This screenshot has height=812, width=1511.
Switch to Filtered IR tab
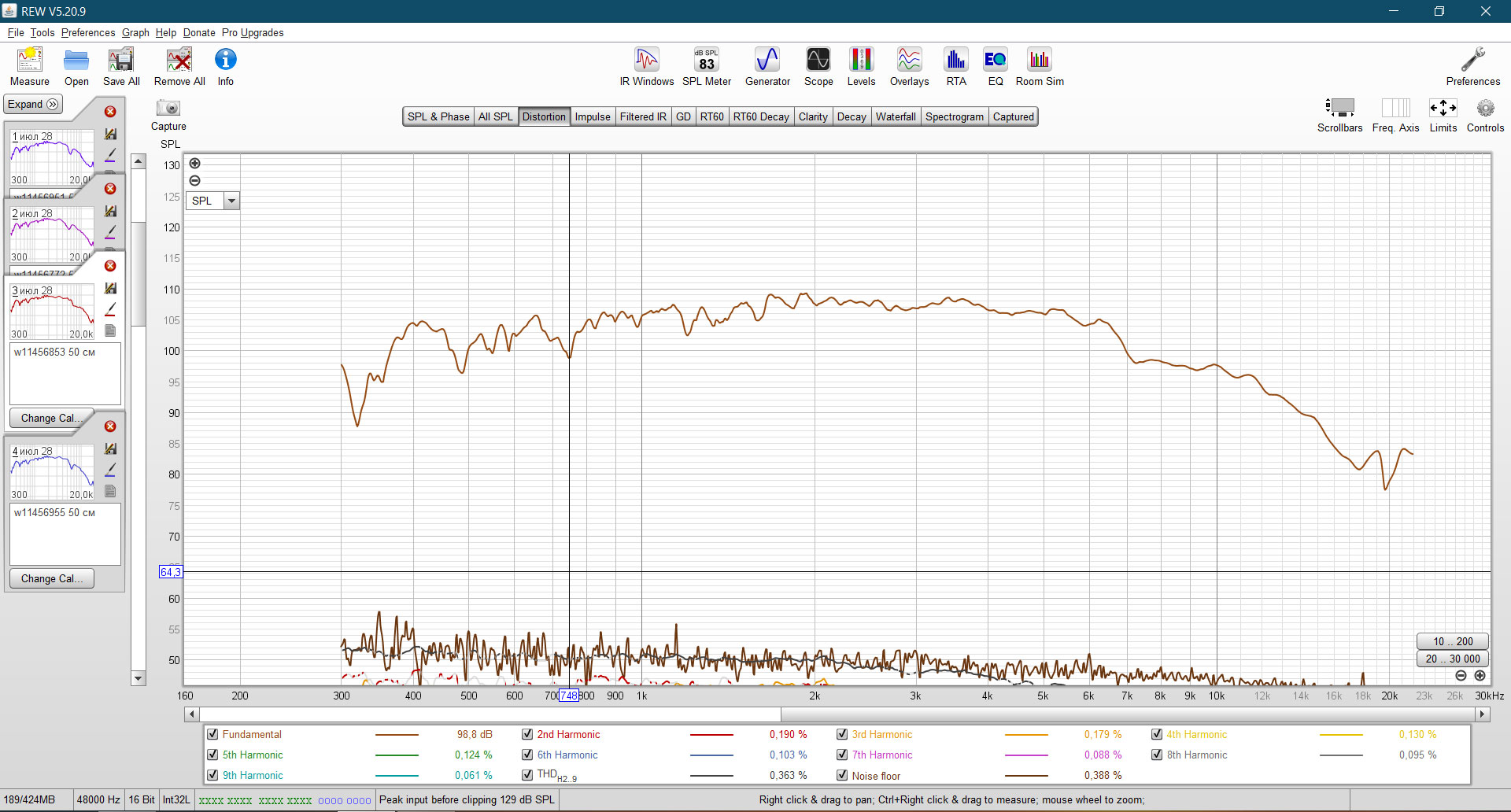click(x=643, y=116)
